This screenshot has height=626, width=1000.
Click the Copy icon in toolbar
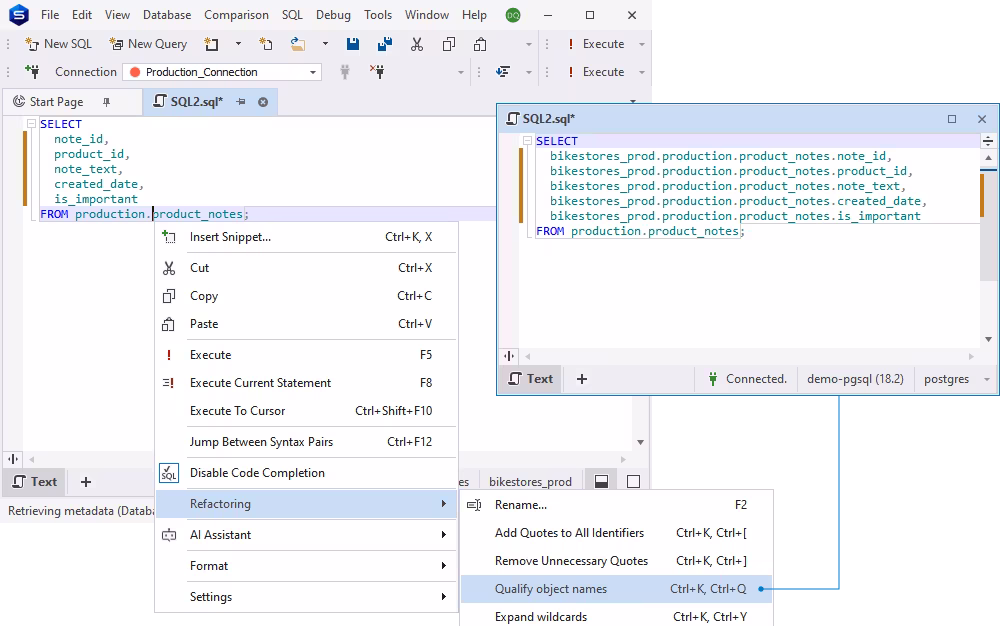pyautogui.click(x=449, y=43)
